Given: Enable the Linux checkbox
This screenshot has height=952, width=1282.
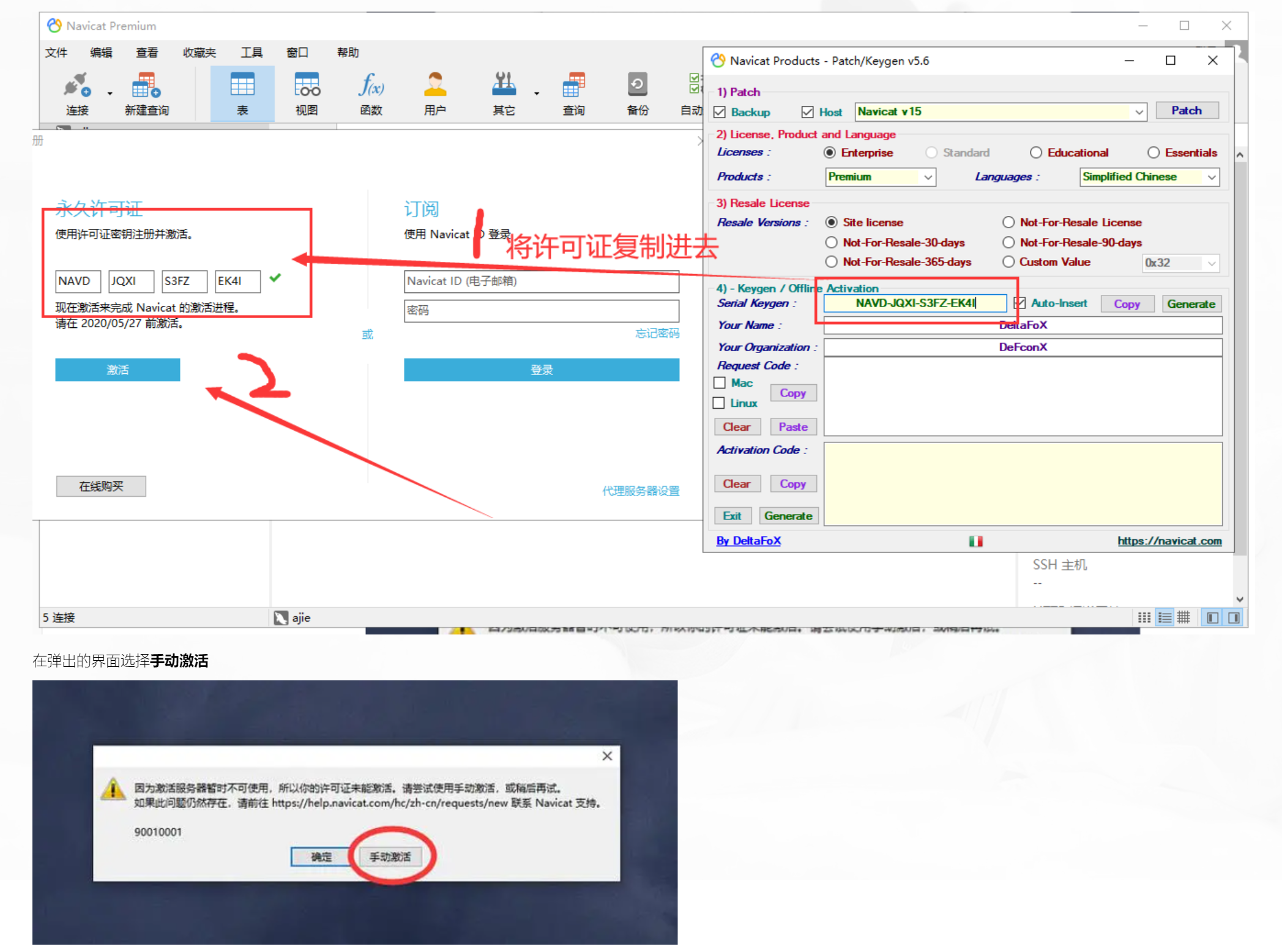Looking at the screenshot, I should coord(719,403).
